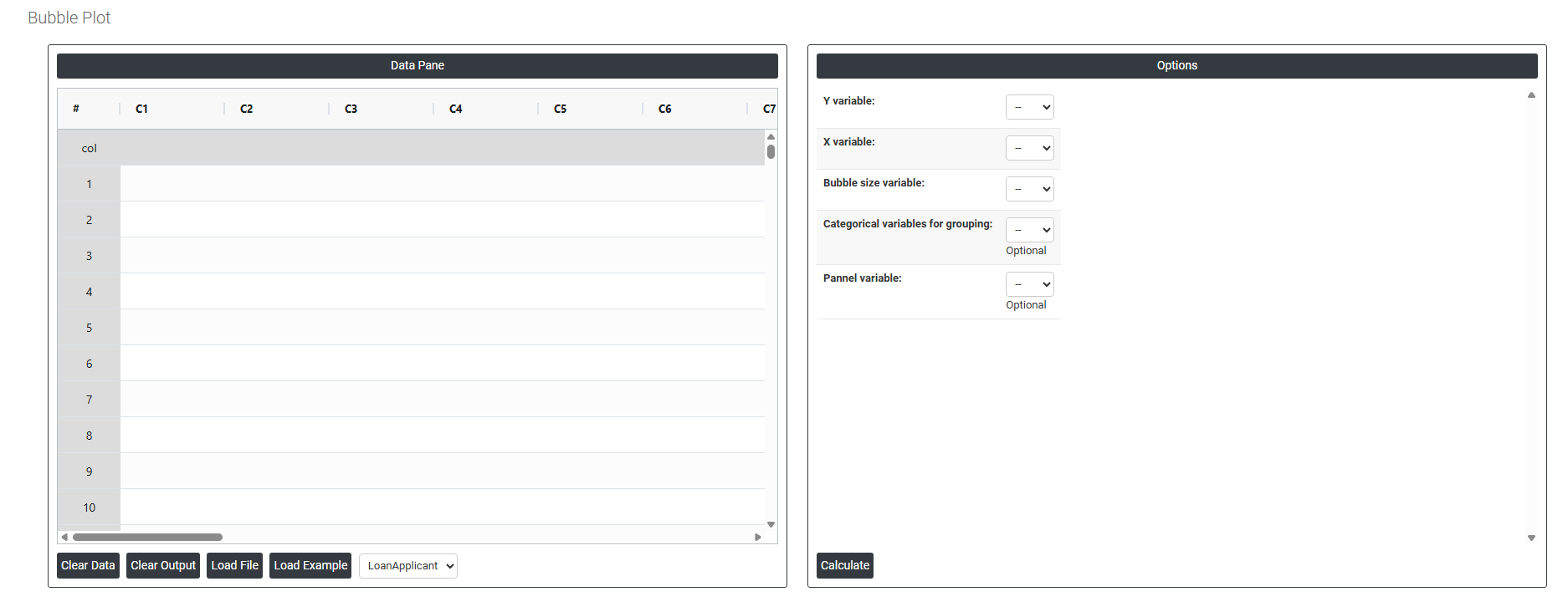Click the Calculate button
Viewport: 1568px width, 612px height.
845,566
